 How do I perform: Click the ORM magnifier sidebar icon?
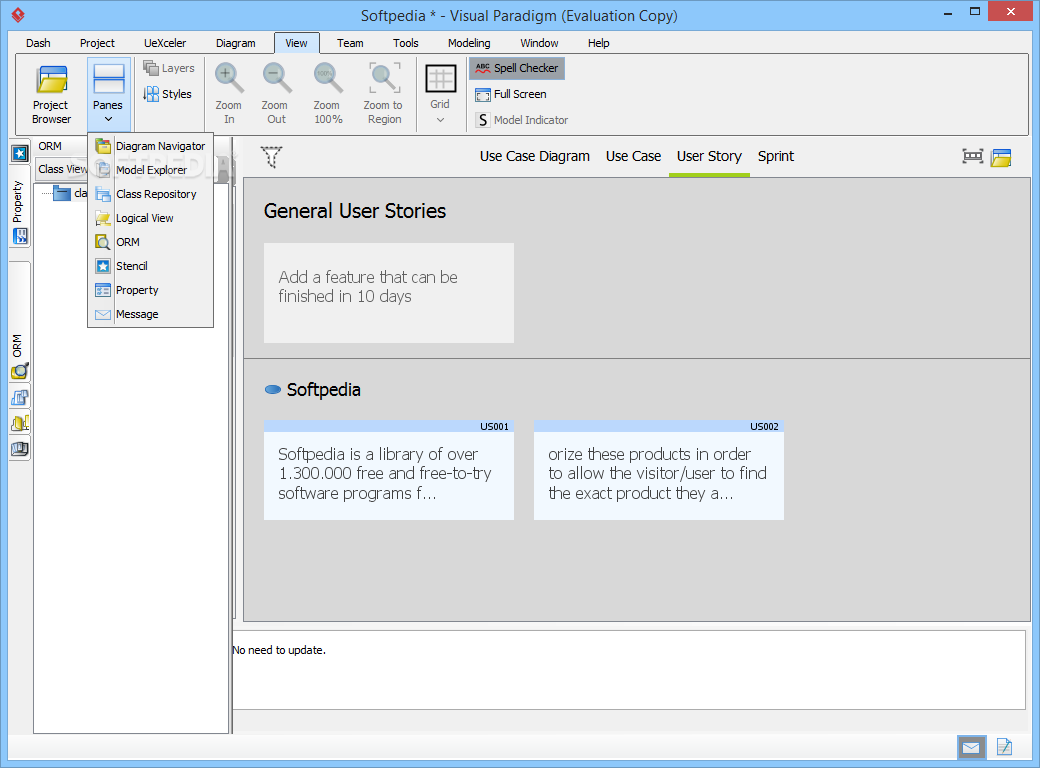point(20,371)
